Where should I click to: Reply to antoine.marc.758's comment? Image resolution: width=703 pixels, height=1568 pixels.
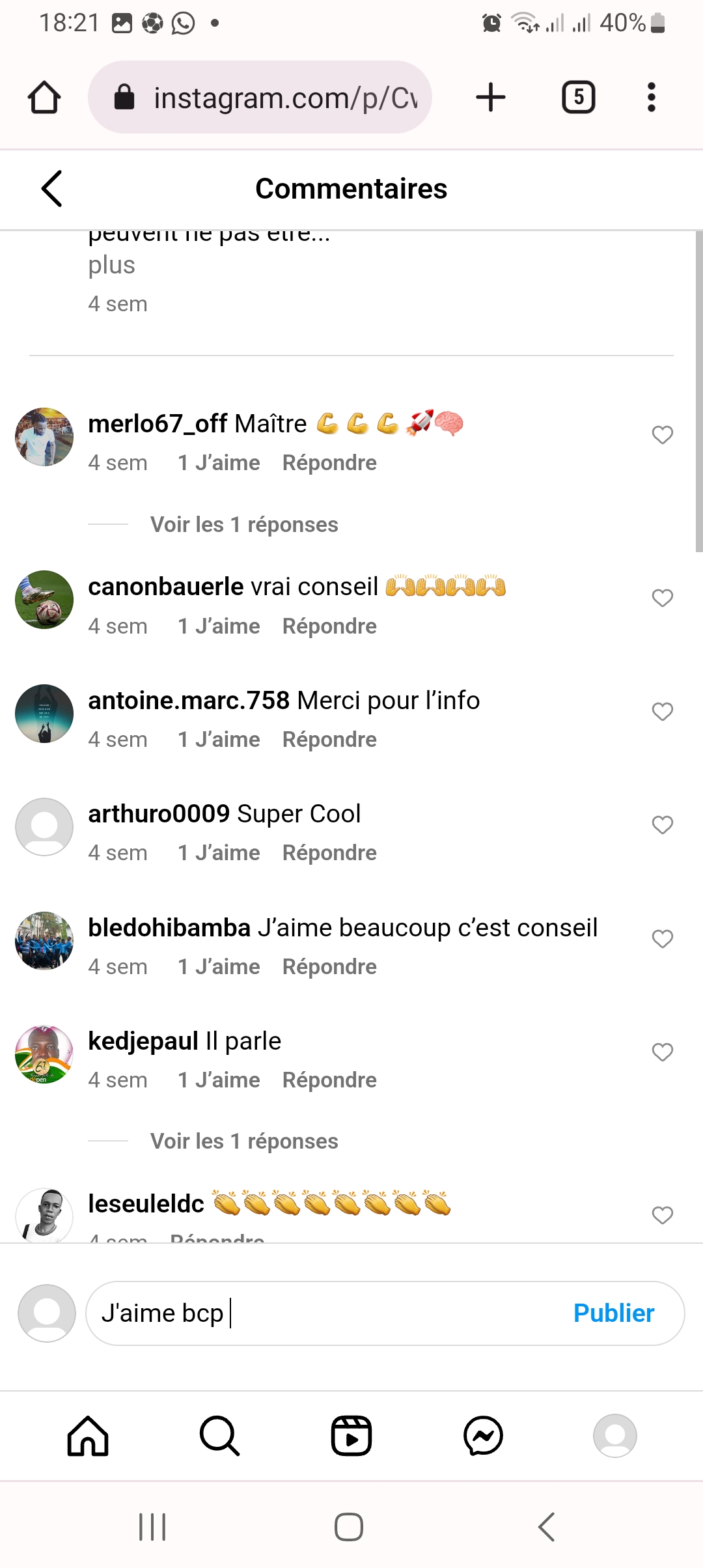click(x=329, y=740)
